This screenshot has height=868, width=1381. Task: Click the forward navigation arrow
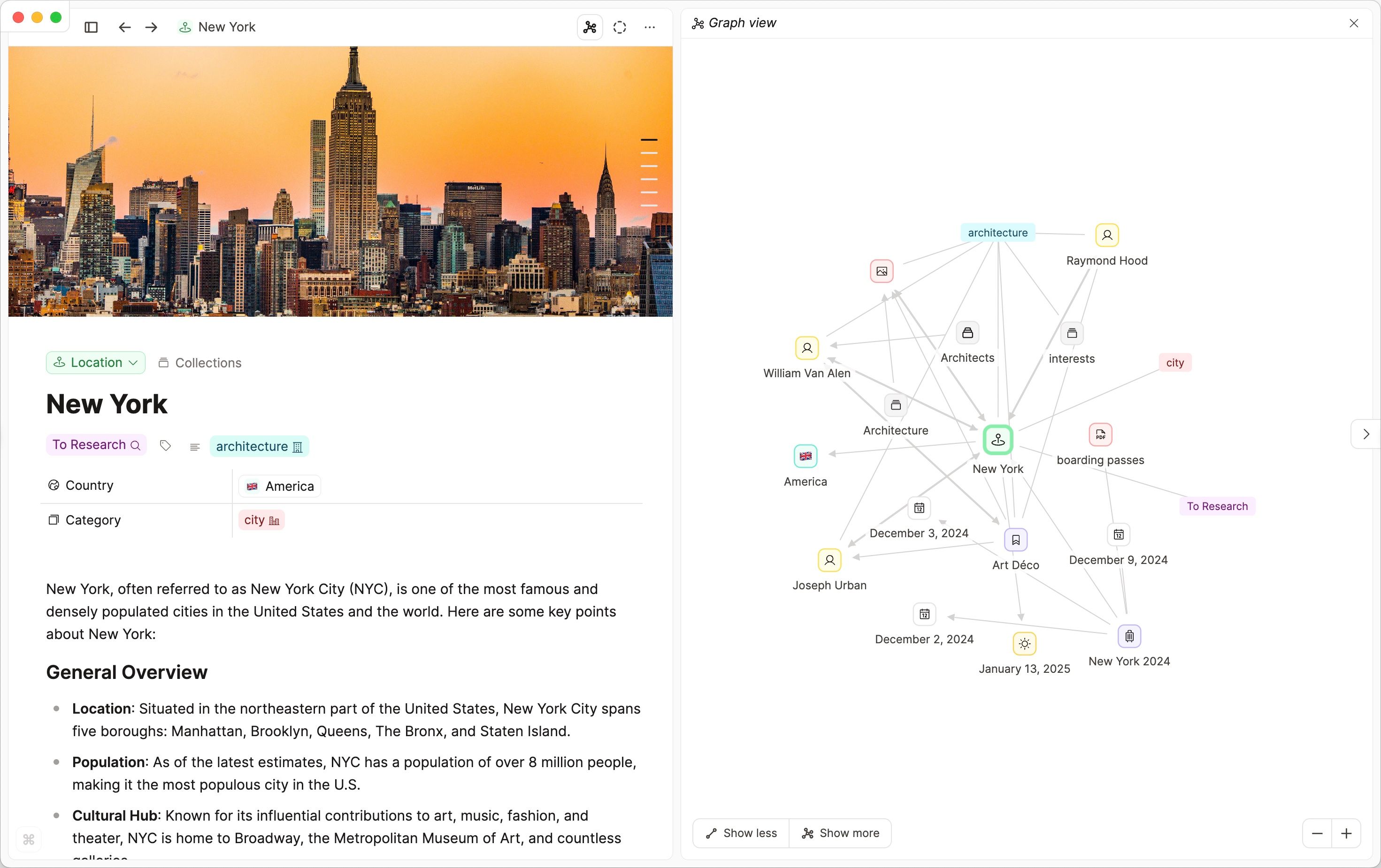150,27
